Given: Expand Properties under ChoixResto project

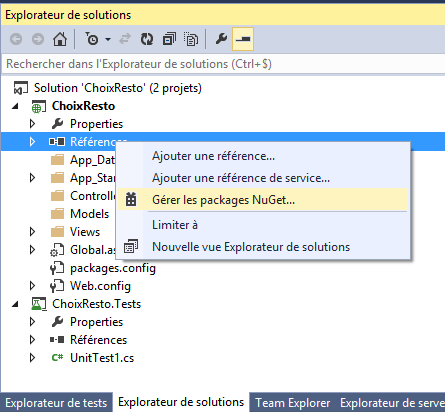Looking at the screenshot, I should coord(32,124).
